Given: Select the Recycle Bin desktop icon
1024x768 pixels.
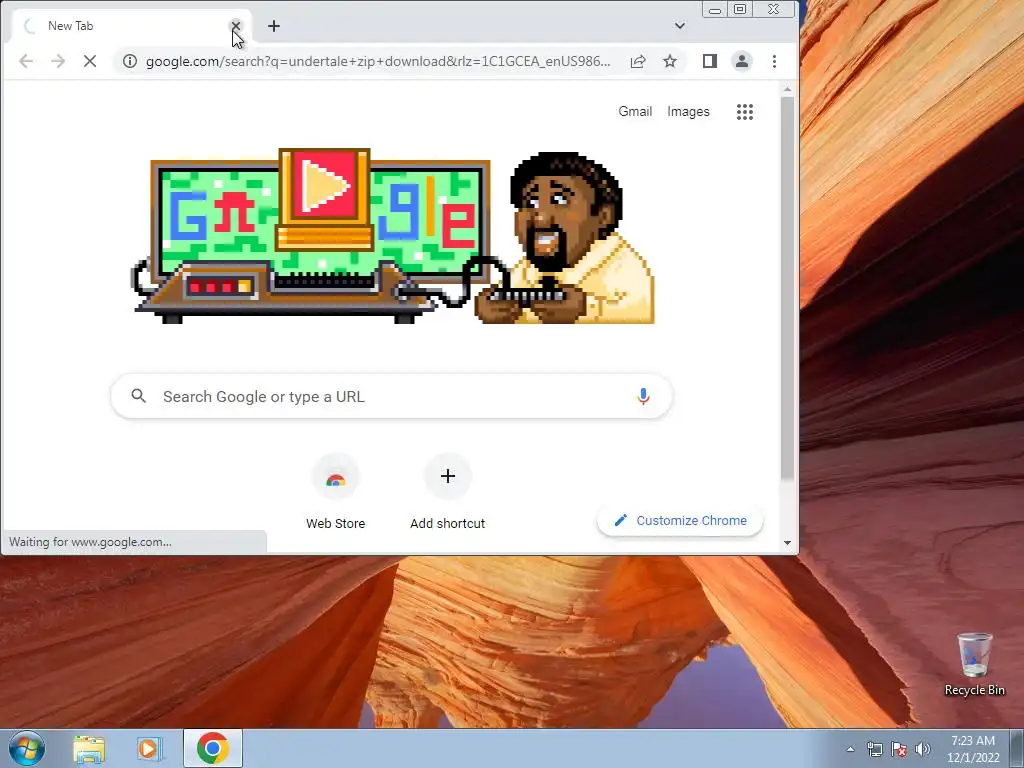Looking at the screenshot, I should pyautogui.click(x=974, y=665).
